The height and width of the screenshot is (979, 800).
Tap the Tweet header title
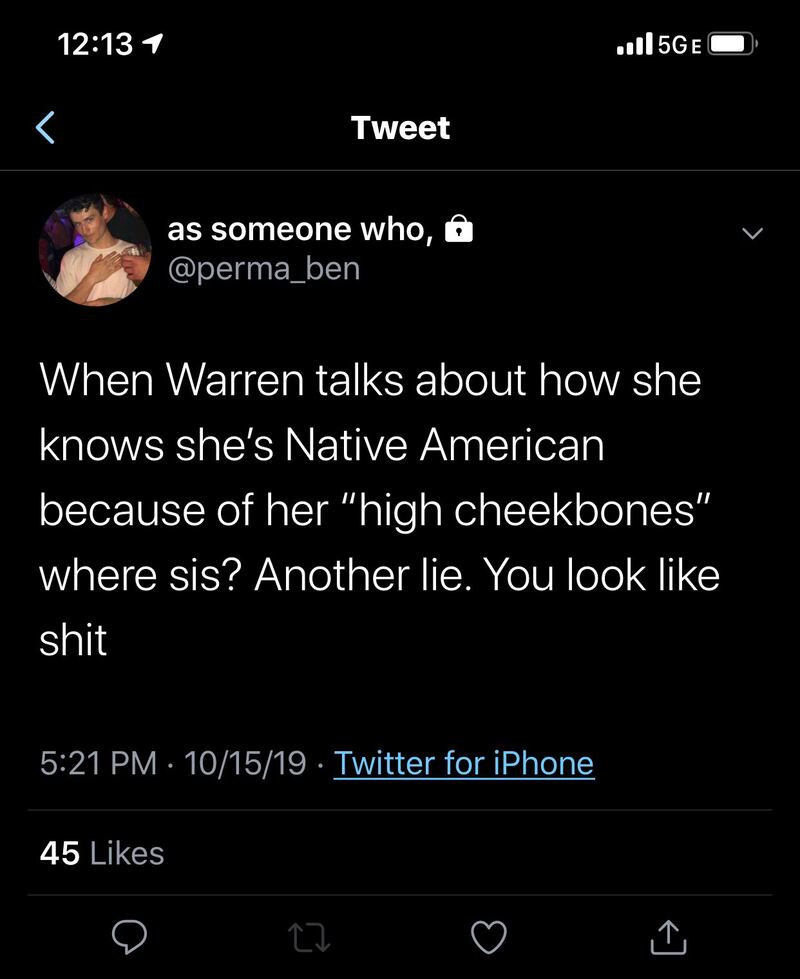tap(400, 128)
